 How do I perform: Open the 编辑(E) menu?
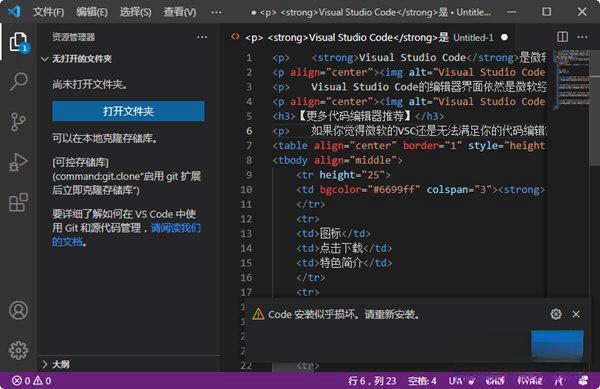coord(92,12)
